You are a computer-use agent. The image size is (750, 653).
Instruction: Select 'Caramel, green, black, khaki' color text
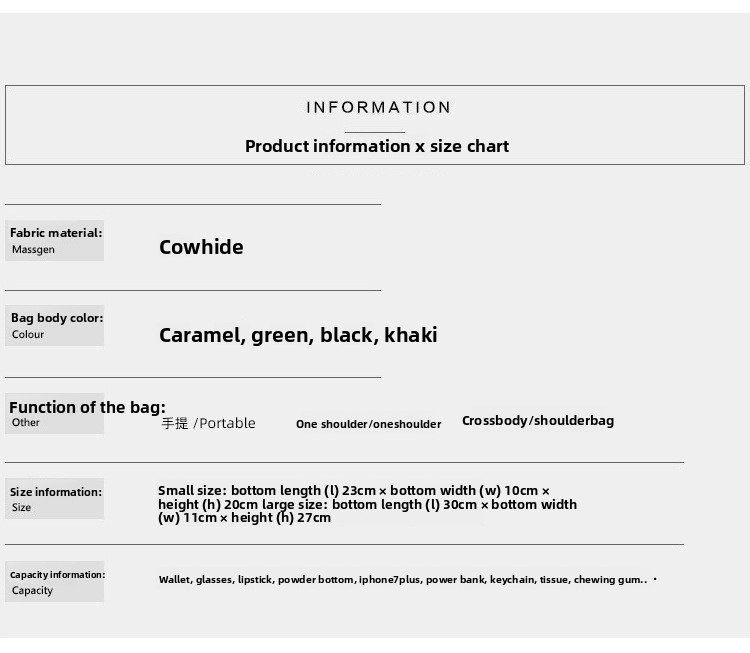coord(298,335)
